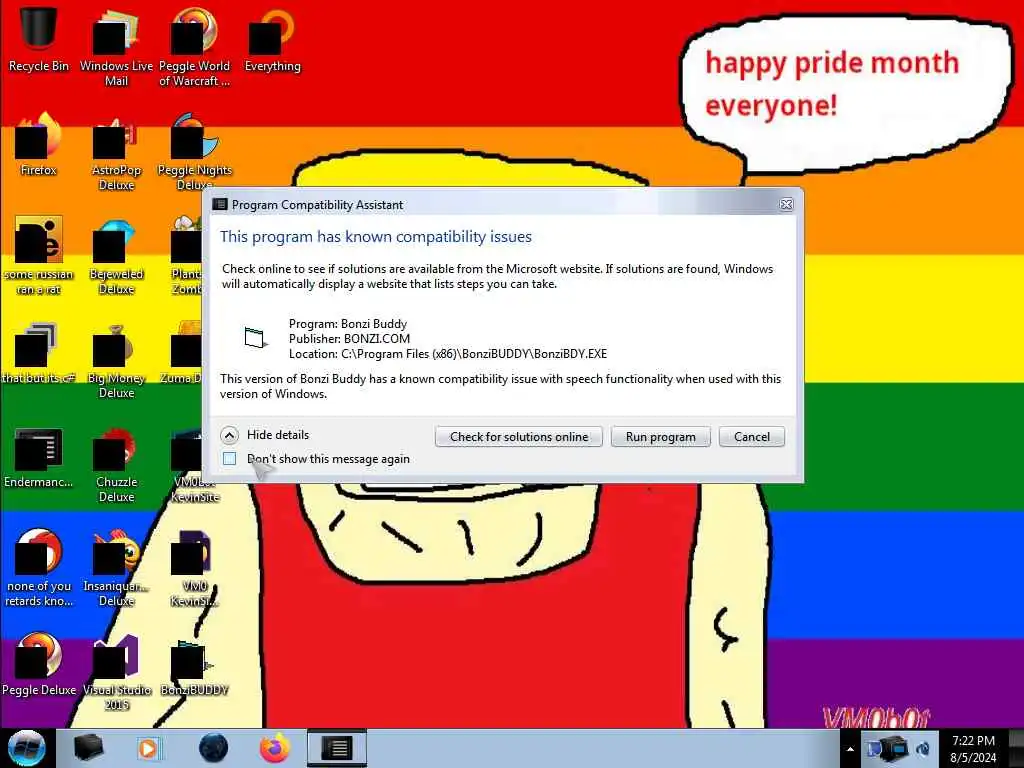Open dark round globe taskbar icon
The height and width of the screenshot is (768, 1024).
[213, 748]
